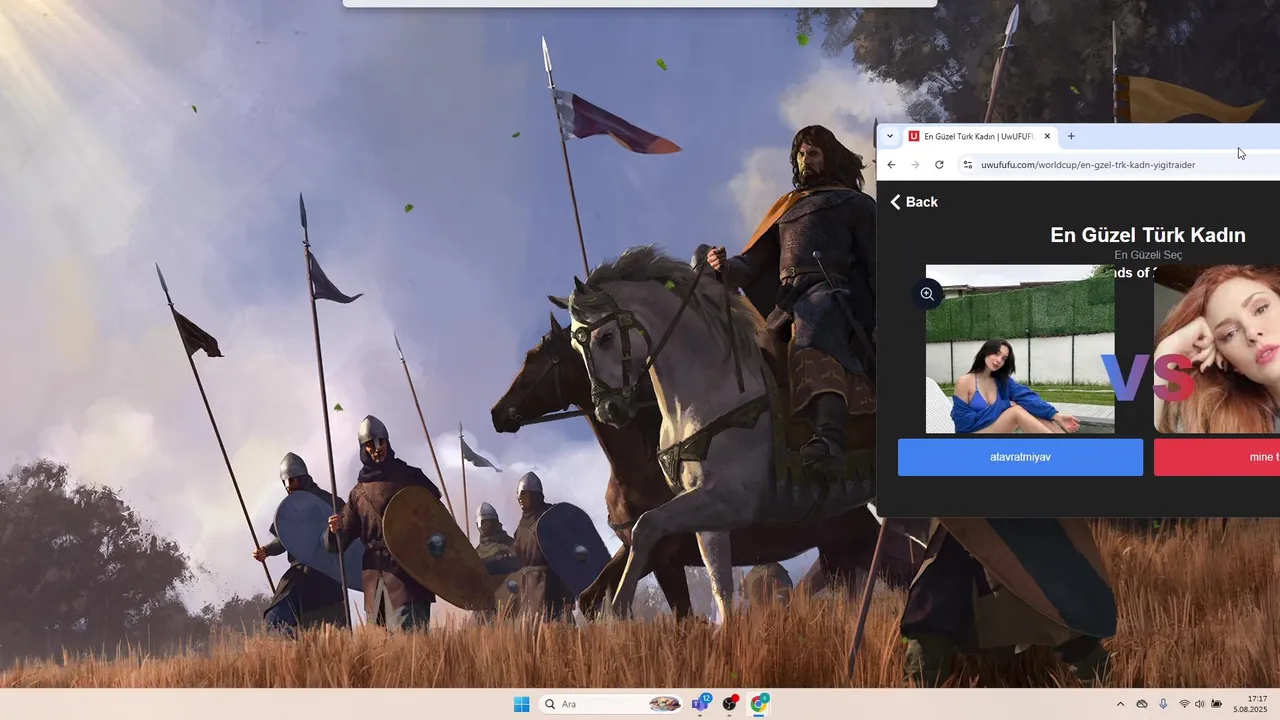Expand the hidden system tray icons chevron
Screen dimensions: 1280x720
pyautogui.click(x=1120, y=704)
